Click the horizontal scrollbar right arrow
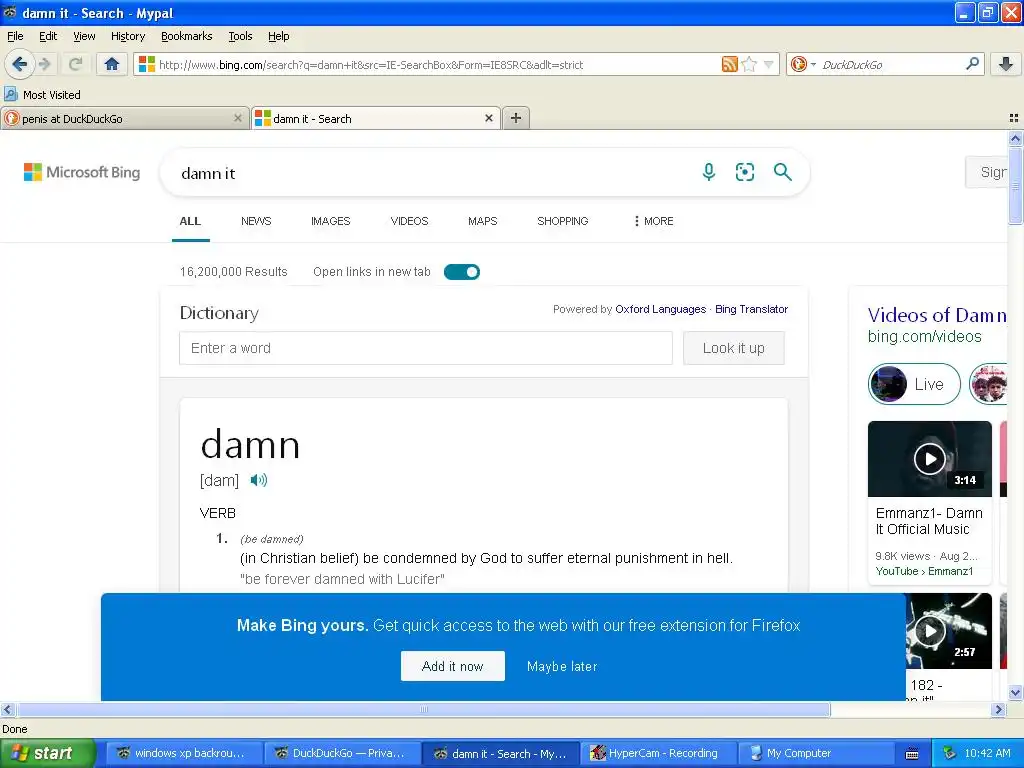1024x768 pixels. point(998,709)
